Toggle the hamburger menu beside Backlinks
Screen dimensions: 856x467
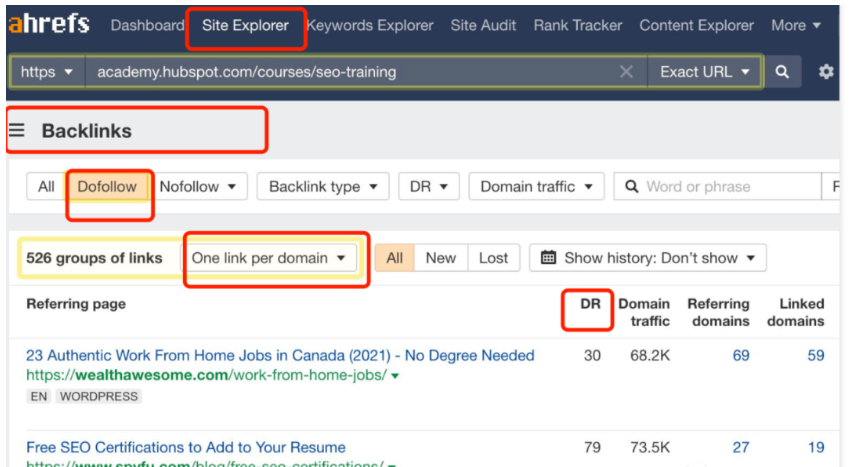(17, 130)
